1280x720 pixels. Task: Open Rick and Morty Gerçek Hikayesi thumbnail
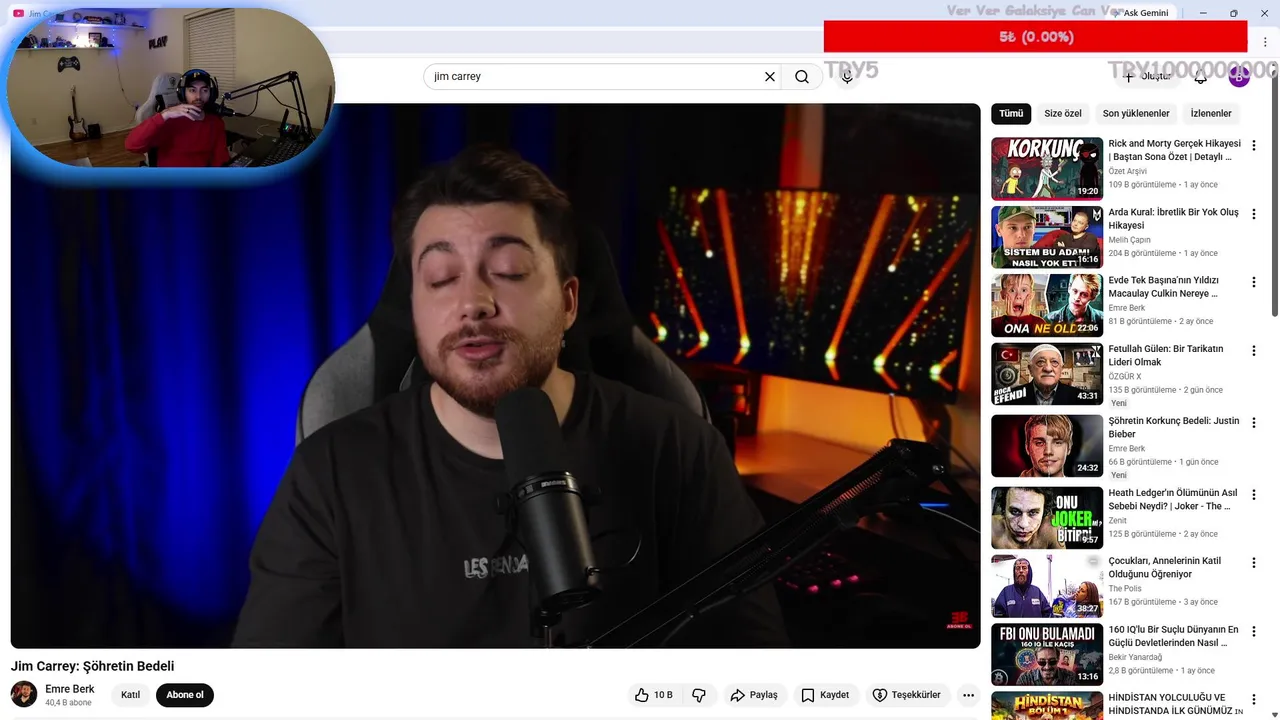1047,169
